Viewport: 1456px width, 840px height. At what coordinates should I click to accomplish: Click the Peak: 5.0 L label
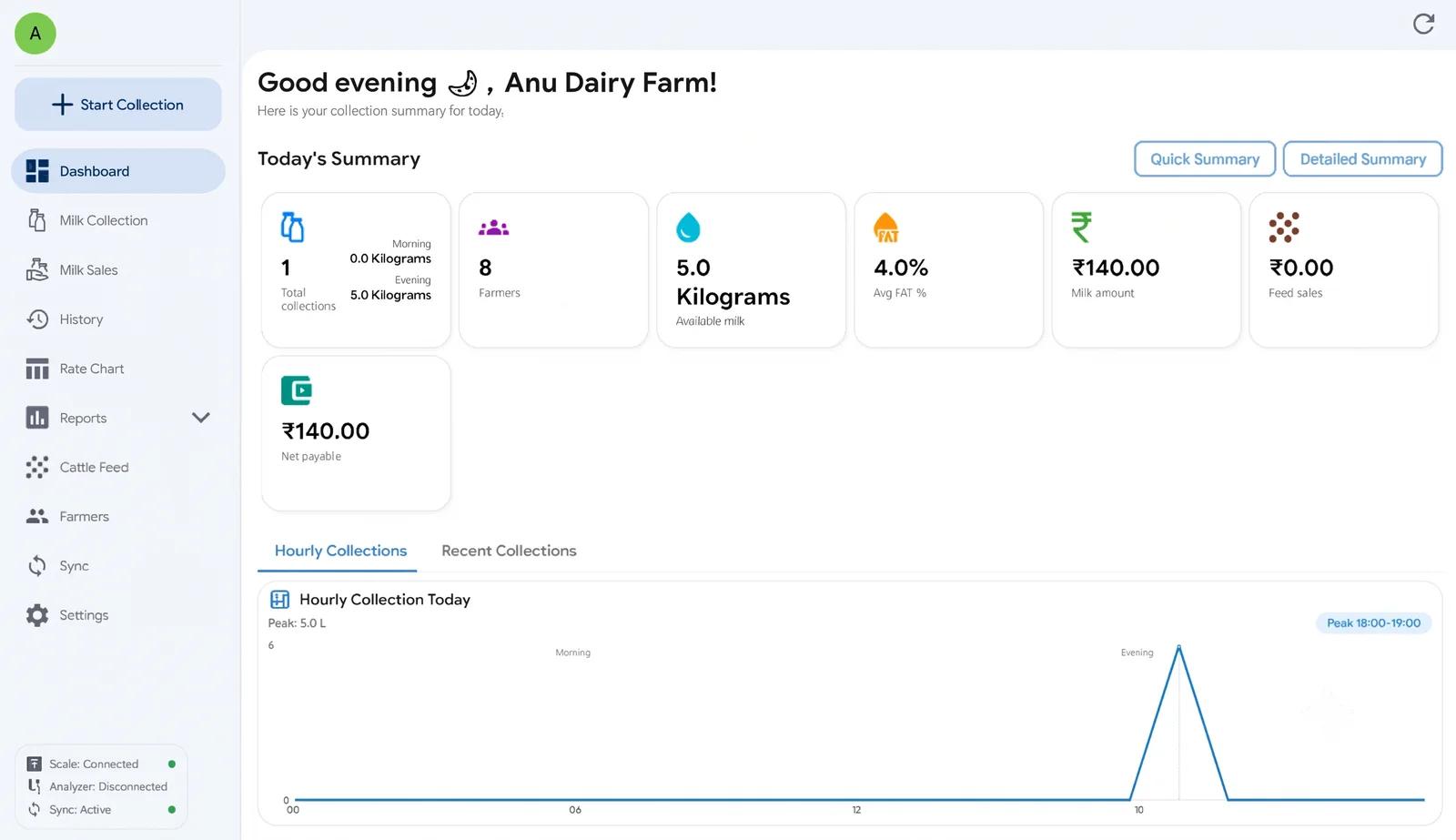(297, 623)
